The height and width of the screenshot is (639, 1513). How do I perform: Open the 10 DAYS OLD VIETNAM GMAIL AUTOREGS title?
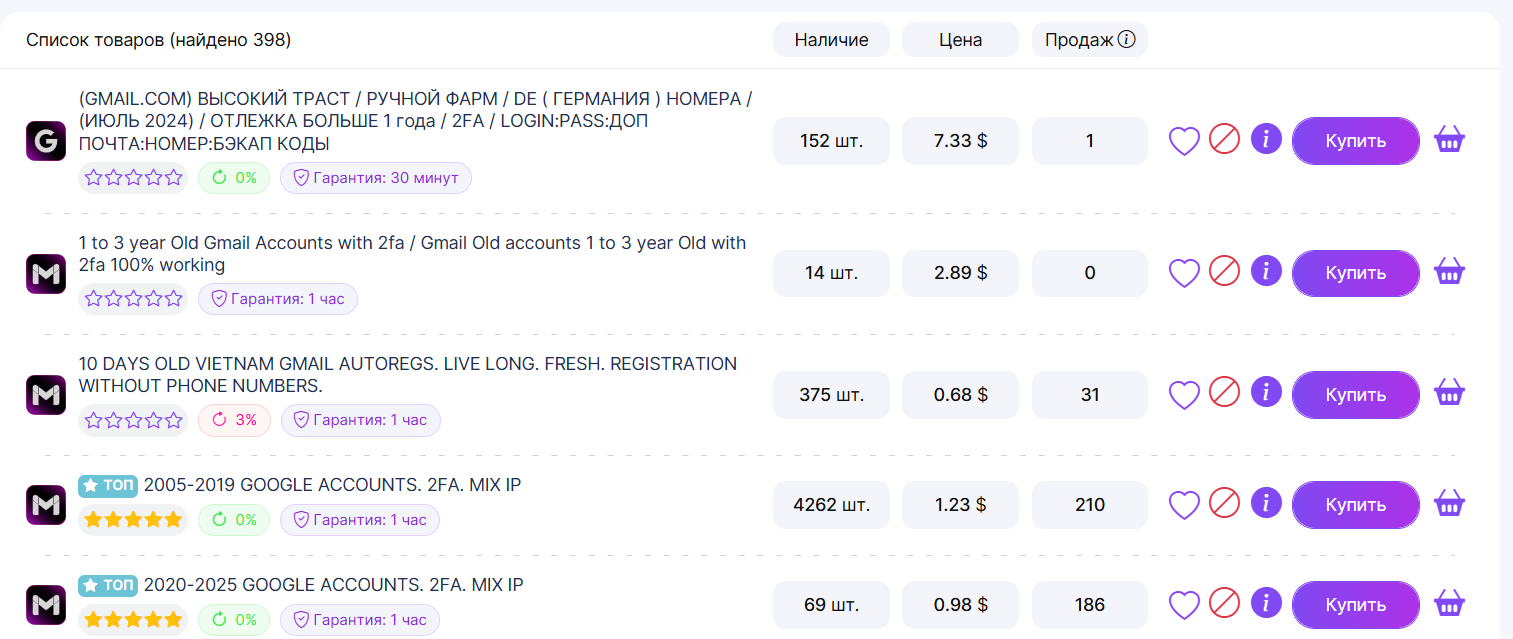(408, 375)
